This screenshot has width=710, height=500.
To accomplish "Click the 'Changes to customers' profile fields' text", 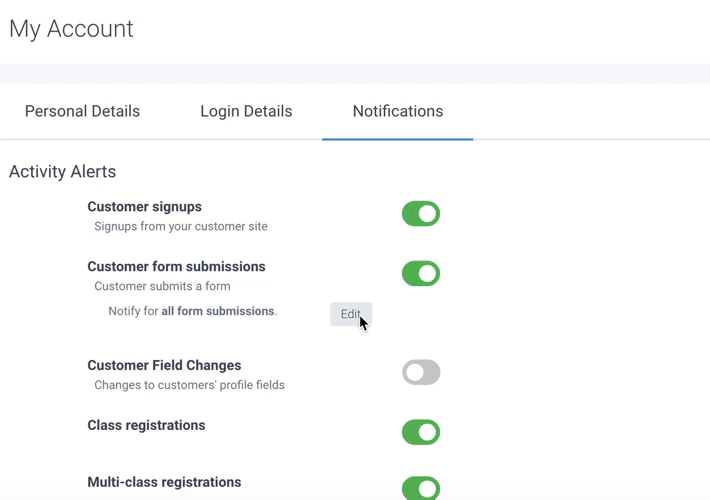I will pyautogui.click(x=189, y=385).
